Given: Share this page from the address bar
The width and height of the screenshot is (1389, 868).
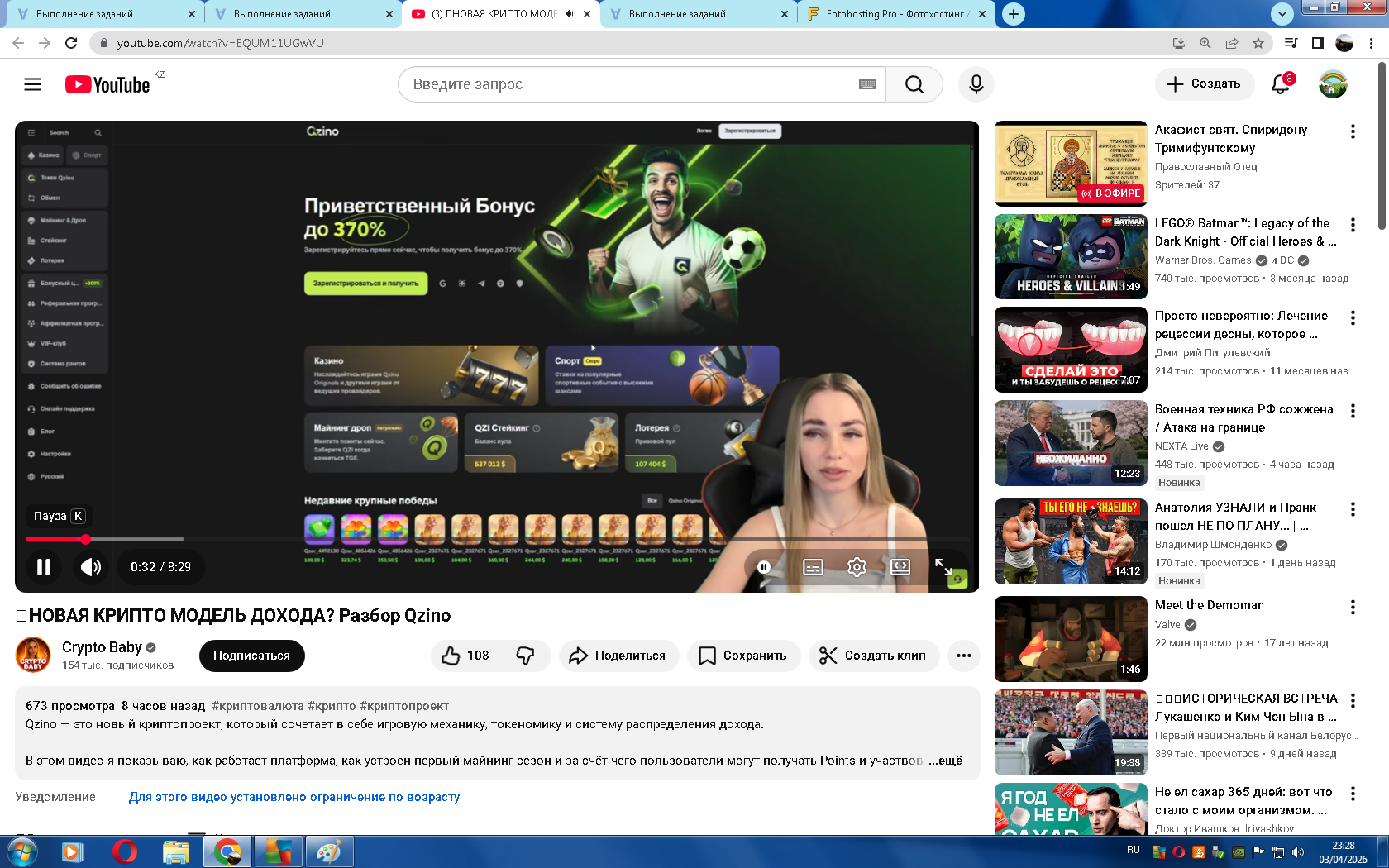Looking at the screenshot, I should pyautogui.click(x=1232, y=43).
